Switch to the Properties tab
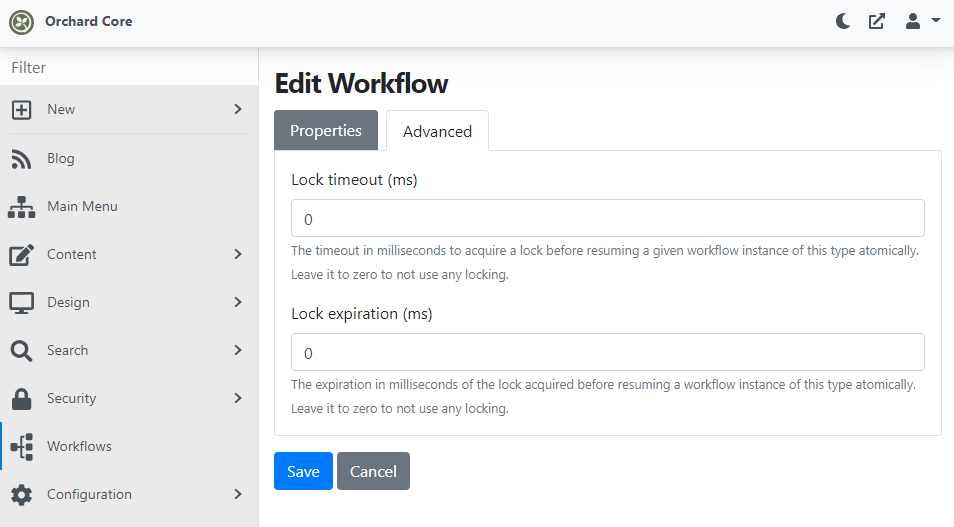The image size is (954, 527). click(326, 130)
